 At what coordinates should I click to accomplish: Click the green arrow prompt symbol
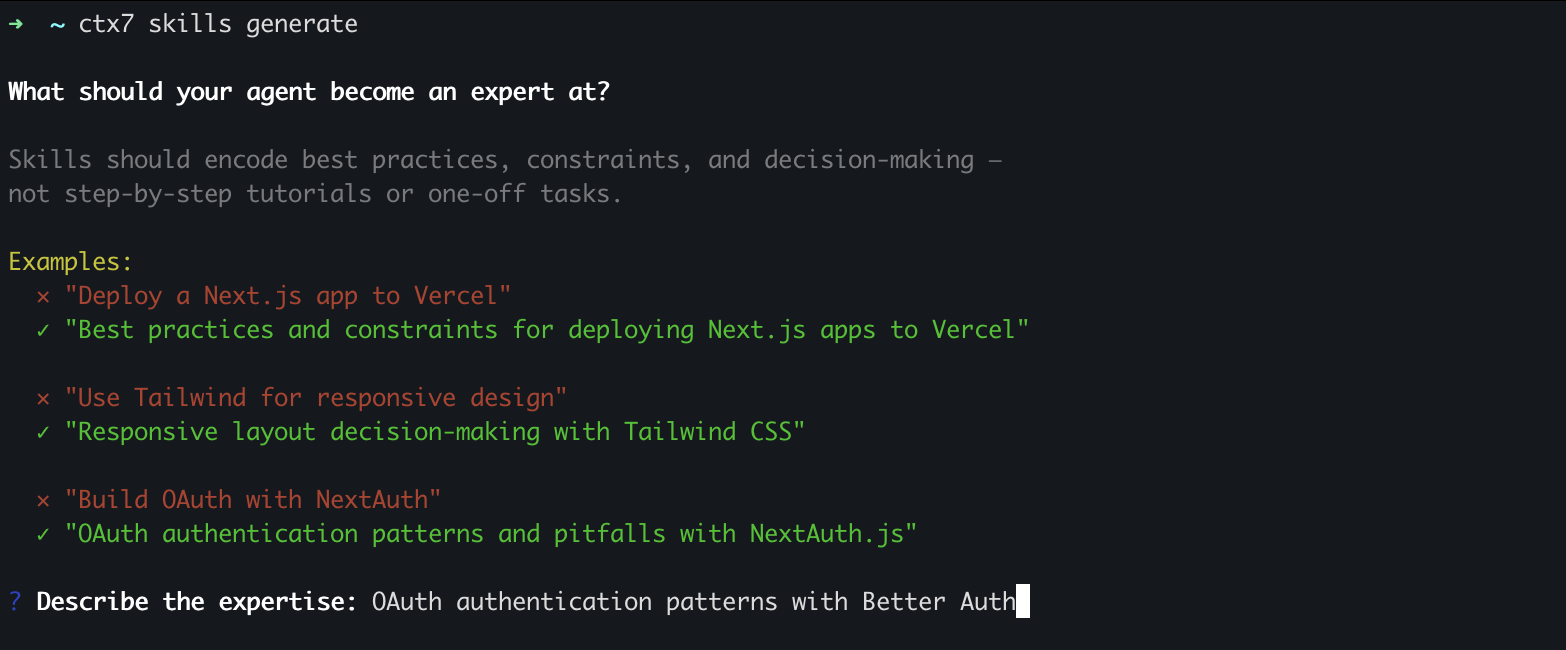coord(15,24)
